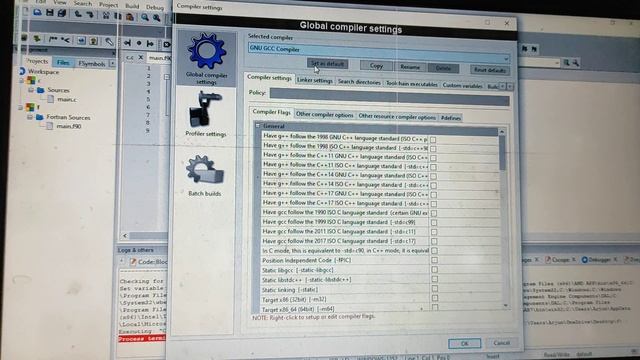Viewport: 640px width, 360px height.
Task: Switch to the Files management tab
Action: pyautogui.click(x=62, y=62)
